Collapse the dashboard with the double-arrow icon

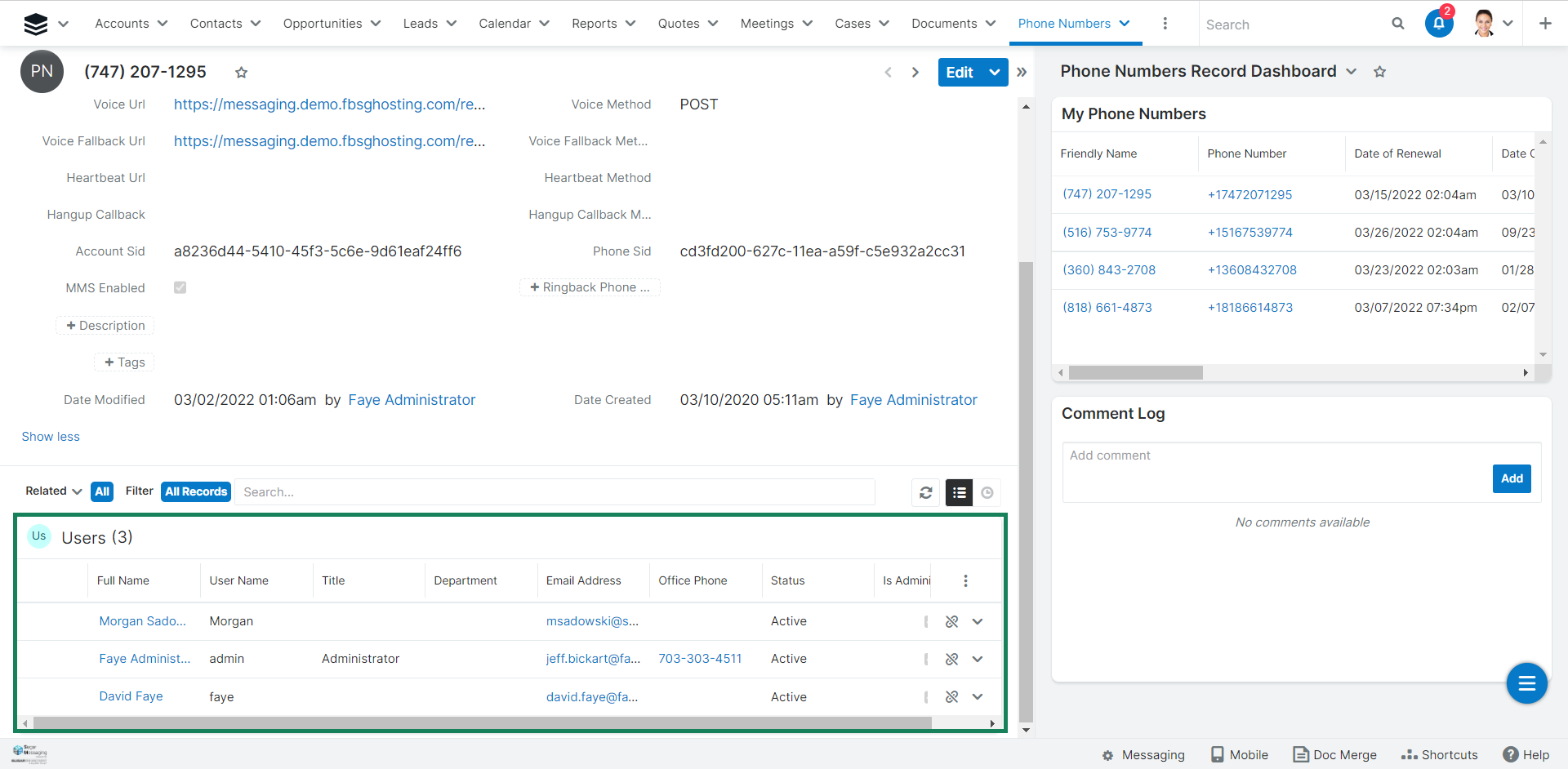tap(1022, 72)
